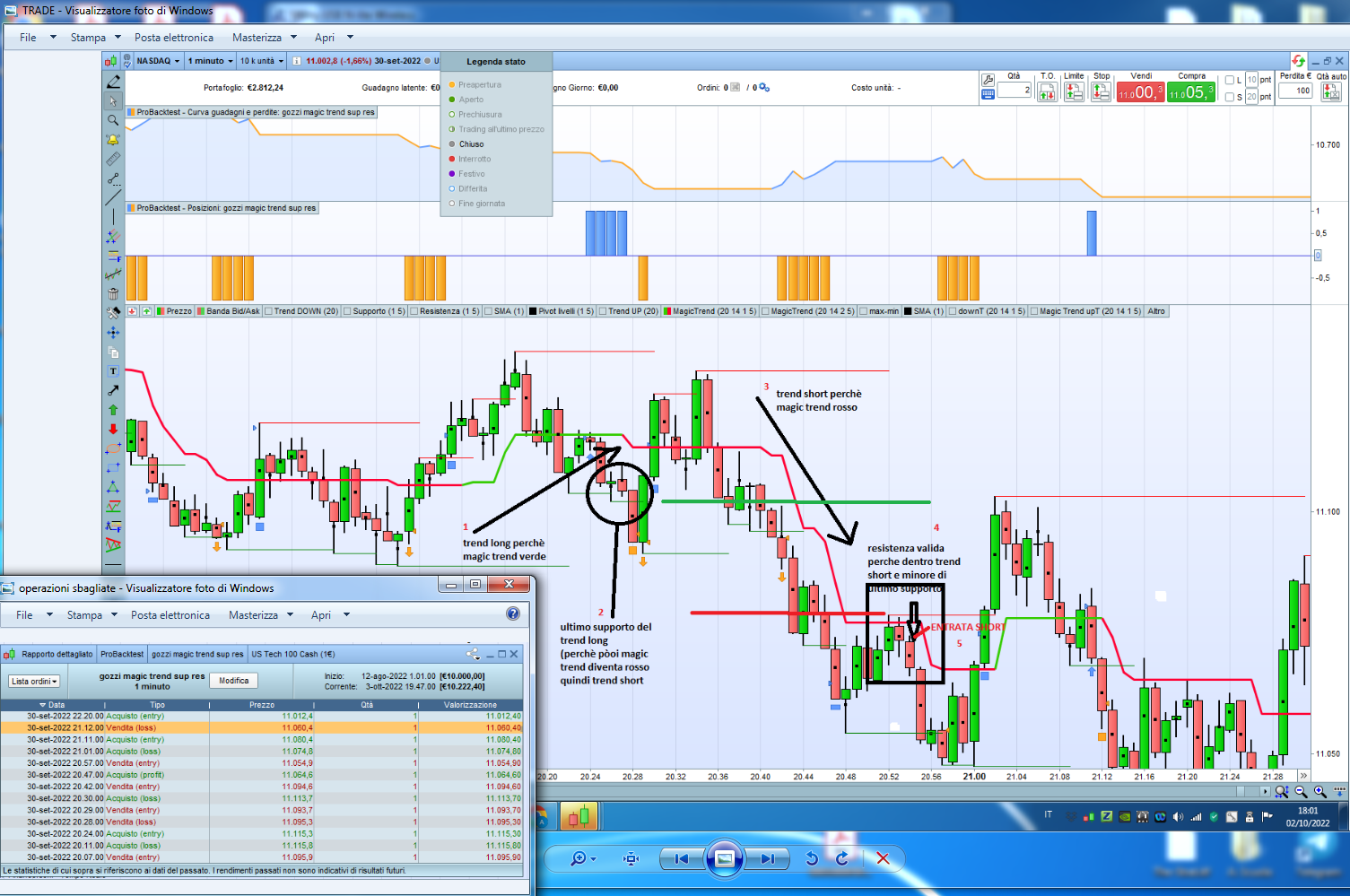
Task: Switch to US Tech 100 Cash tab
Action: pos(293,654)
